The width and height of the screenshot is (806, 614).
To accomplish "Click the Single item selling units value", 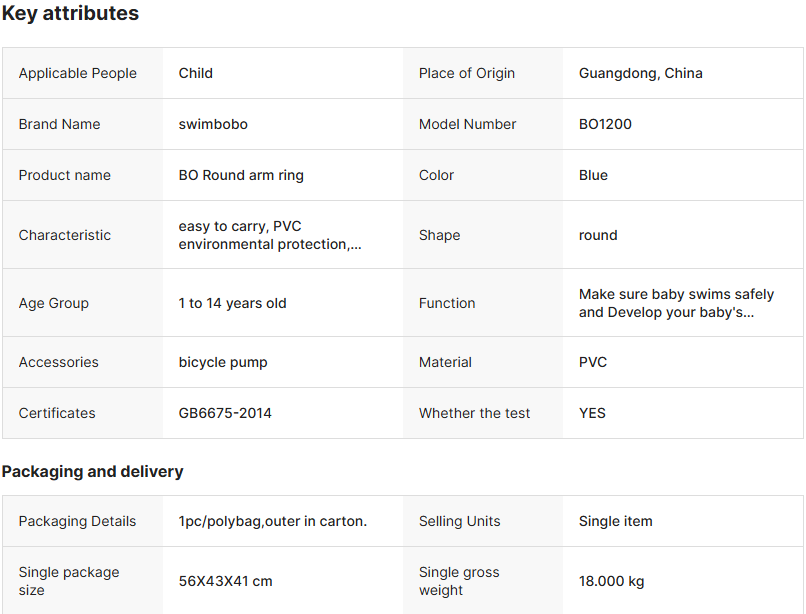I will 615,521.
